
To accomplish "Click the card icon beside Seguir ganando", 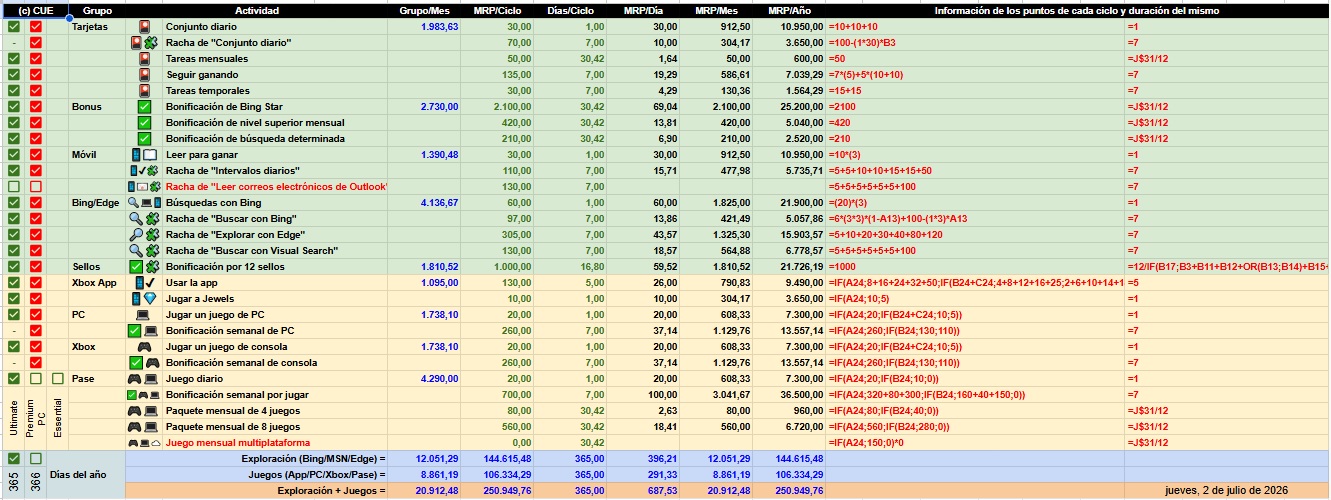I will pos(144,75).
